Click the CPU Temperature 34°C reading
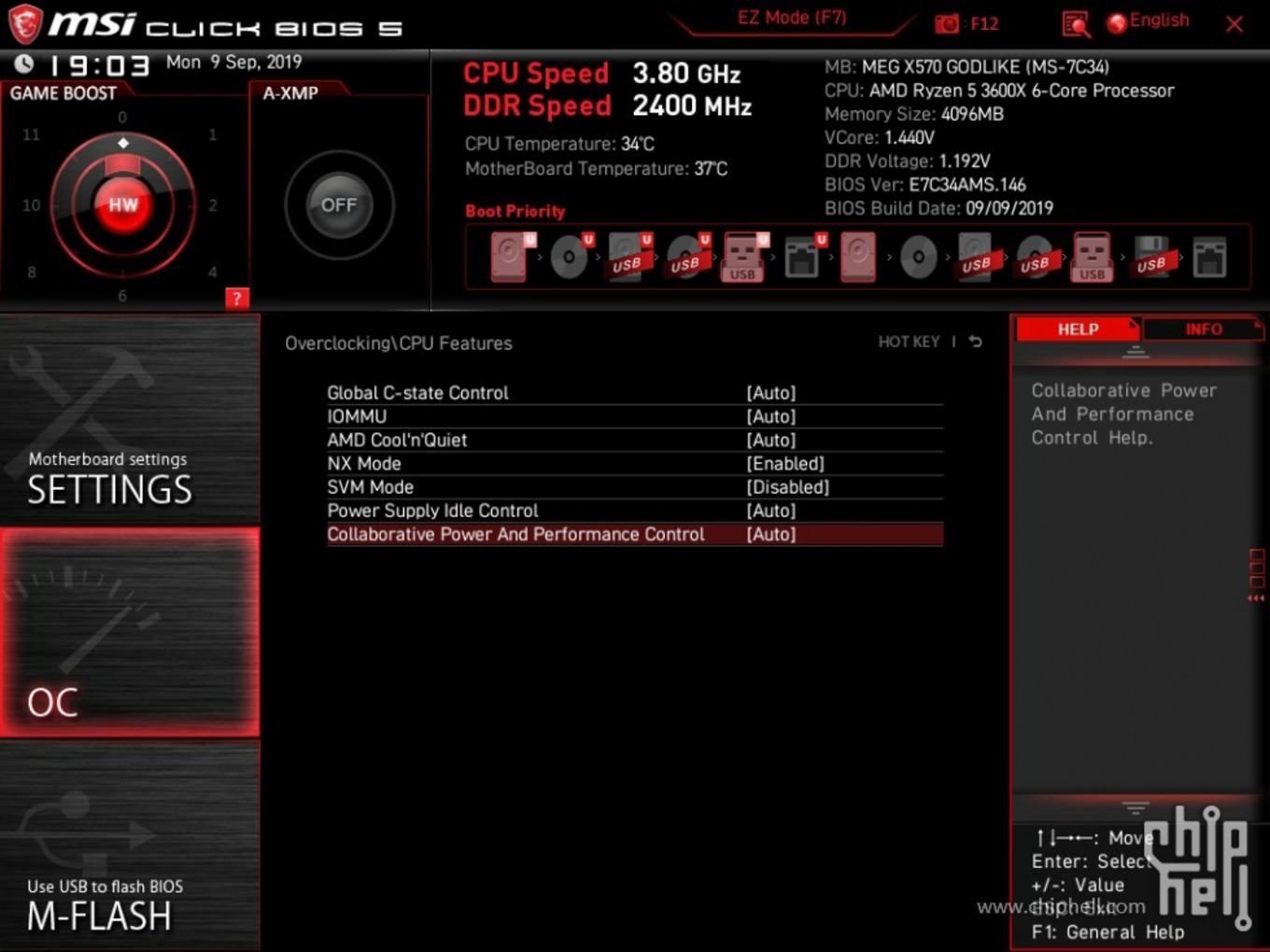The height and width of the screenshot is (952, 1270). (x=559, y=144)
